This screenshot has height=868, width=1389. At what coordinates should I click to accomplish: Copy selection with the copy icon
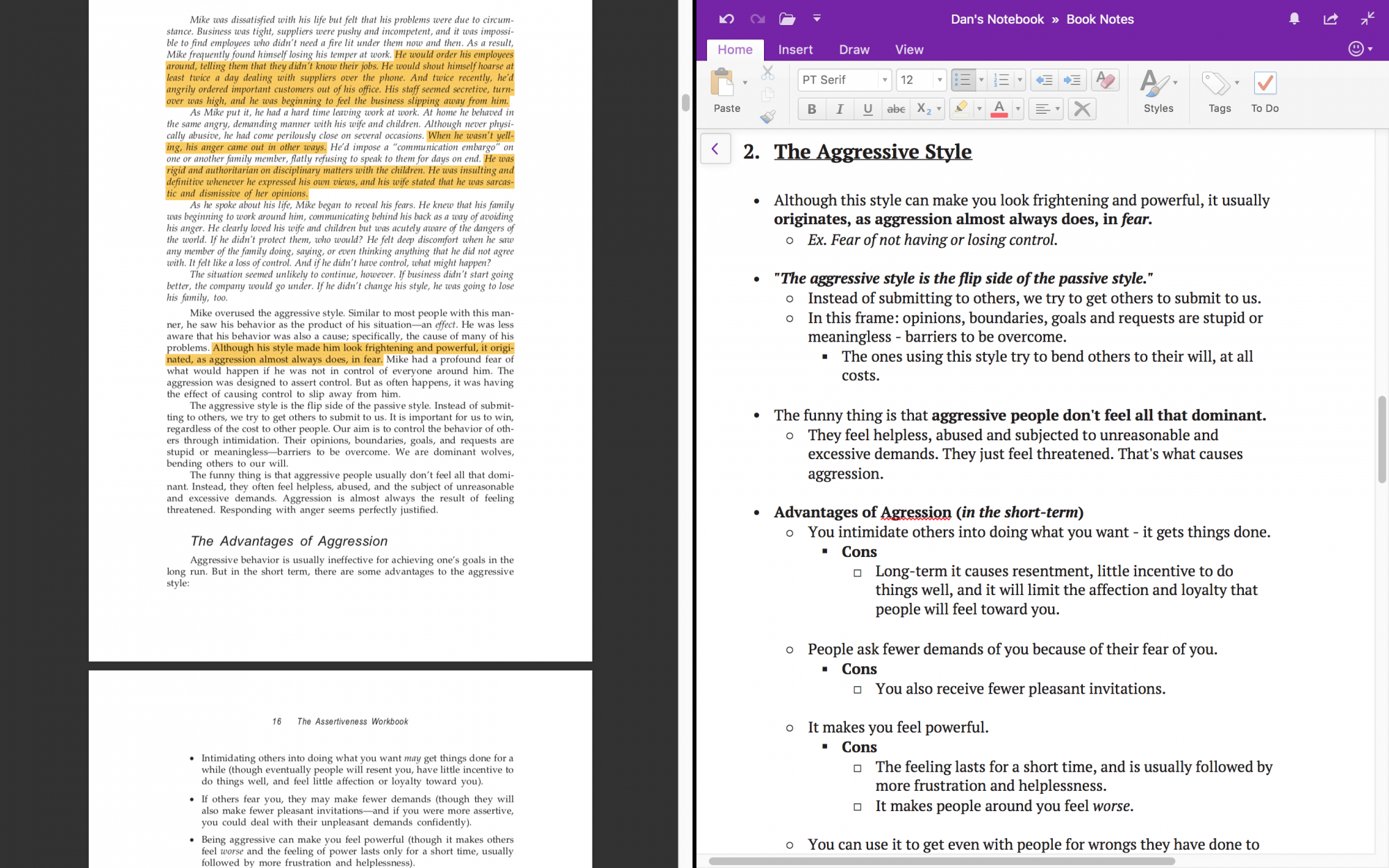click(767, 94)
